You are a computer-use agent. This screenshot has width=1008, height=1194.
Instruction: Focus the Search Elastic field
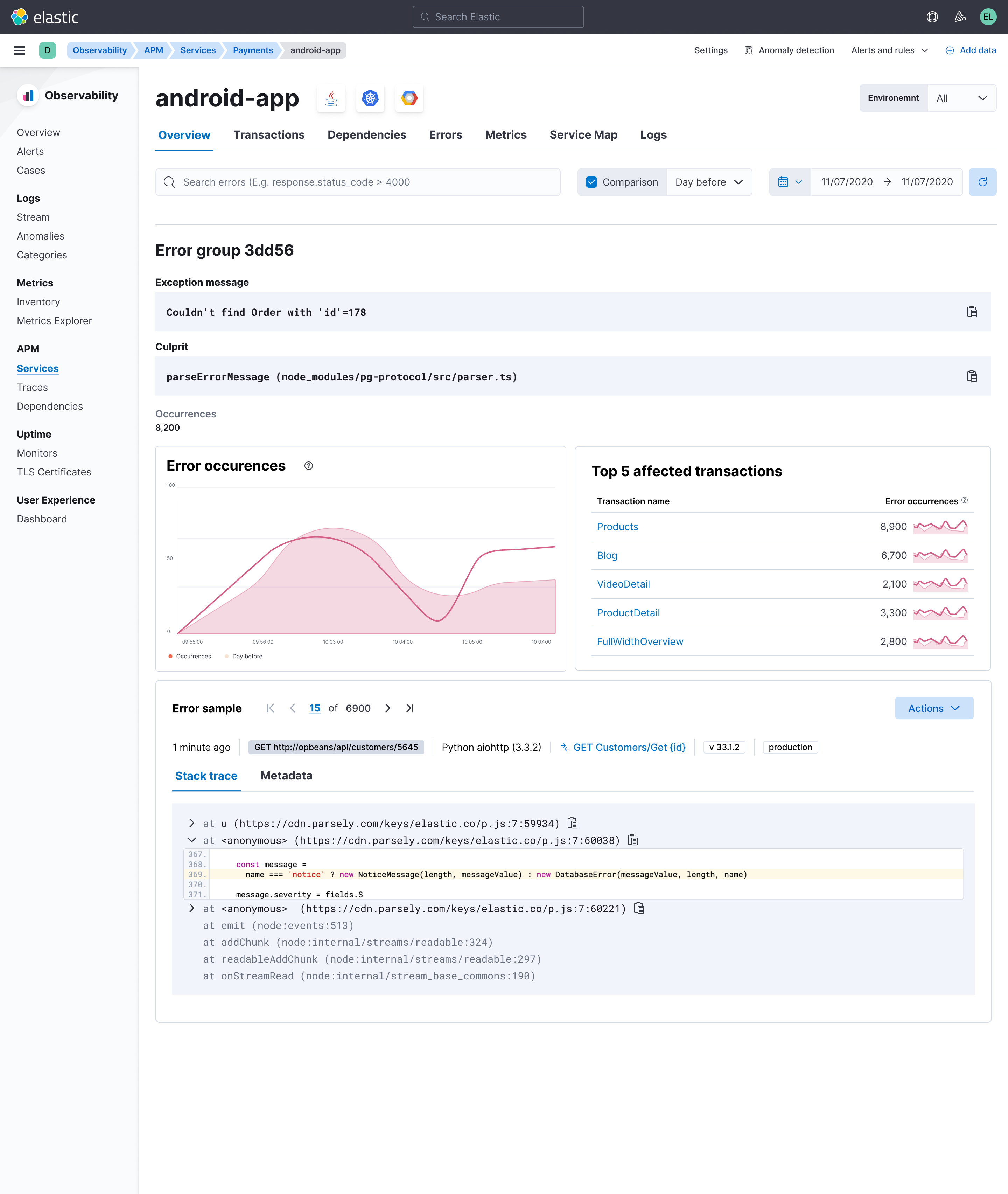pyautogui.click(x=498, y=16)
